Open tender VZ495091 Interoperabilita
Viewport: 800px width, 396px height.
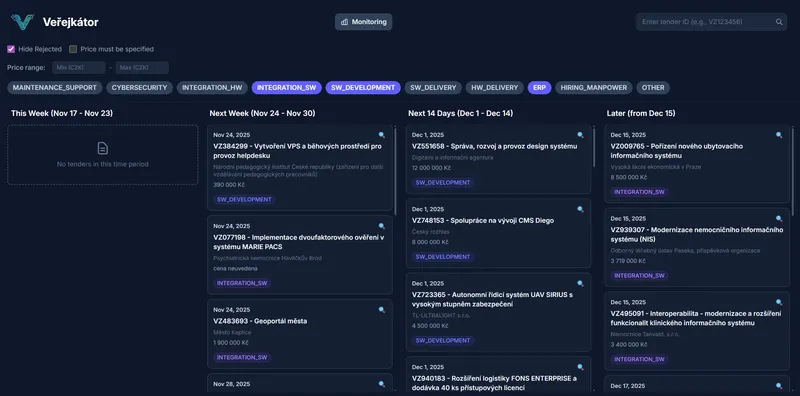(x=696, y=318)
